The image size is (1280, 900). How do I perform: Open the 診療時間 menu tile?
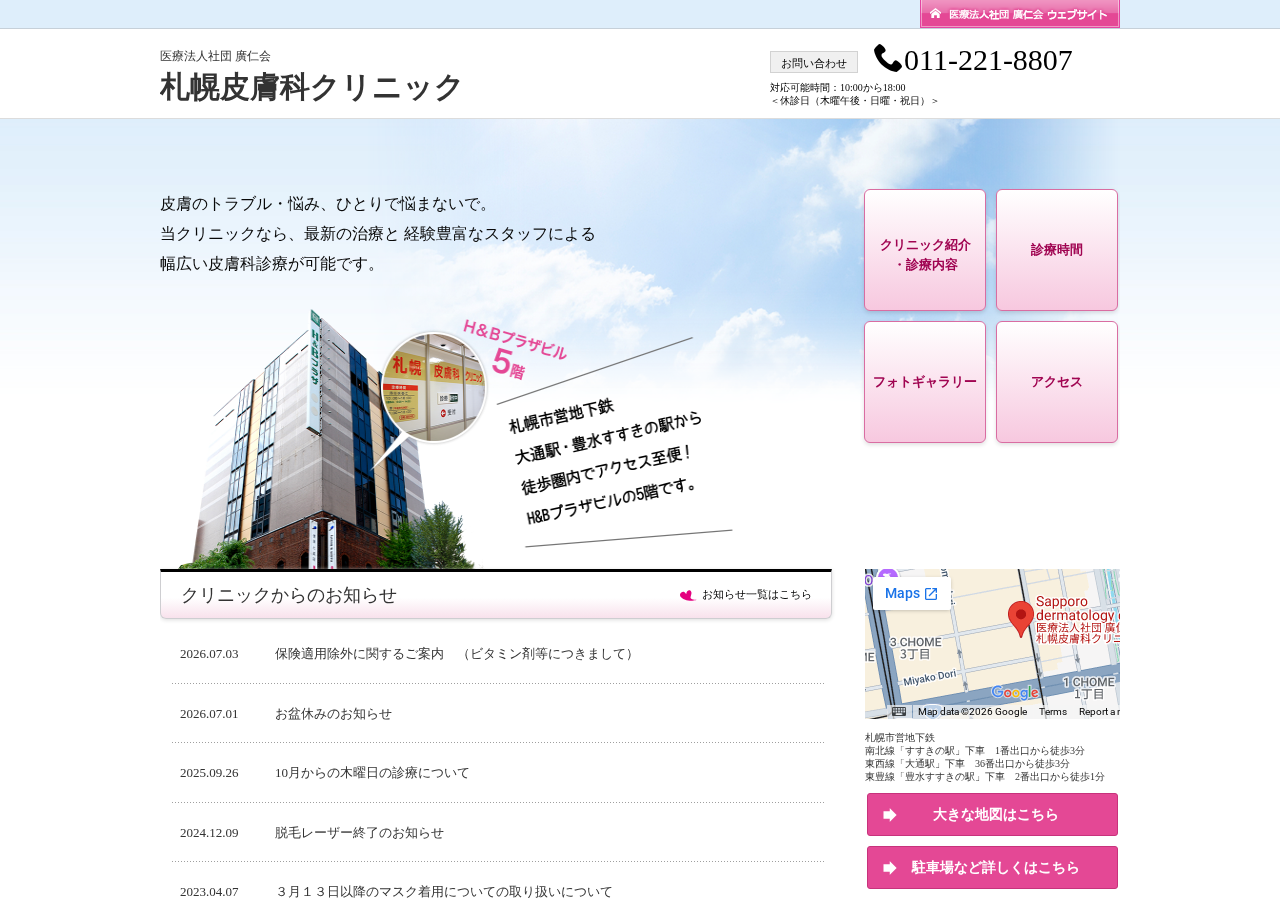pyautogui.click(x=1057, y=250)
